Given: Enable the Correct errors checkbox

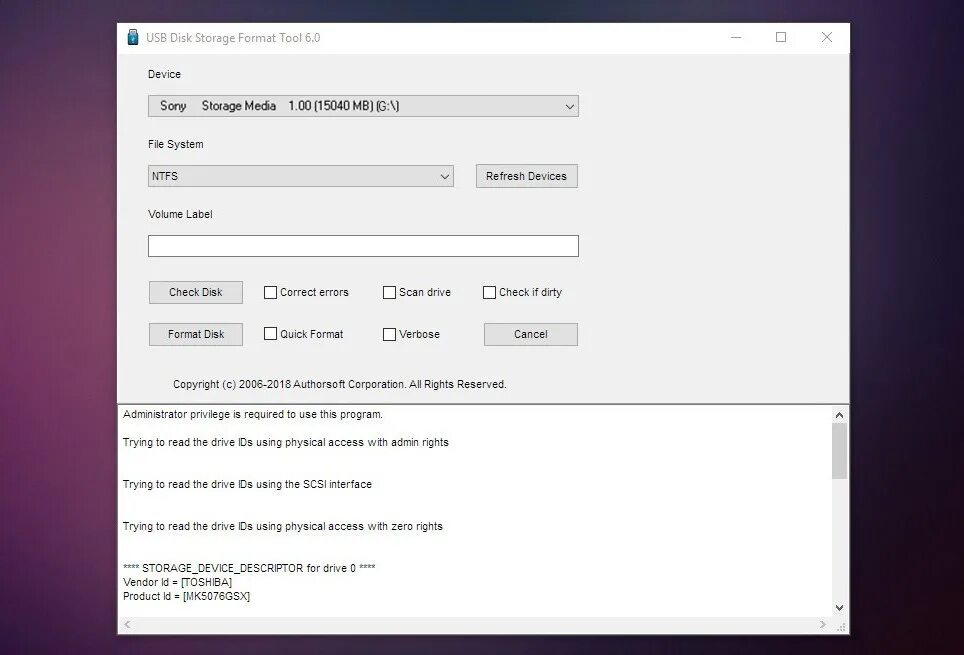Looking at the screenshot, I should pos(270,292).
